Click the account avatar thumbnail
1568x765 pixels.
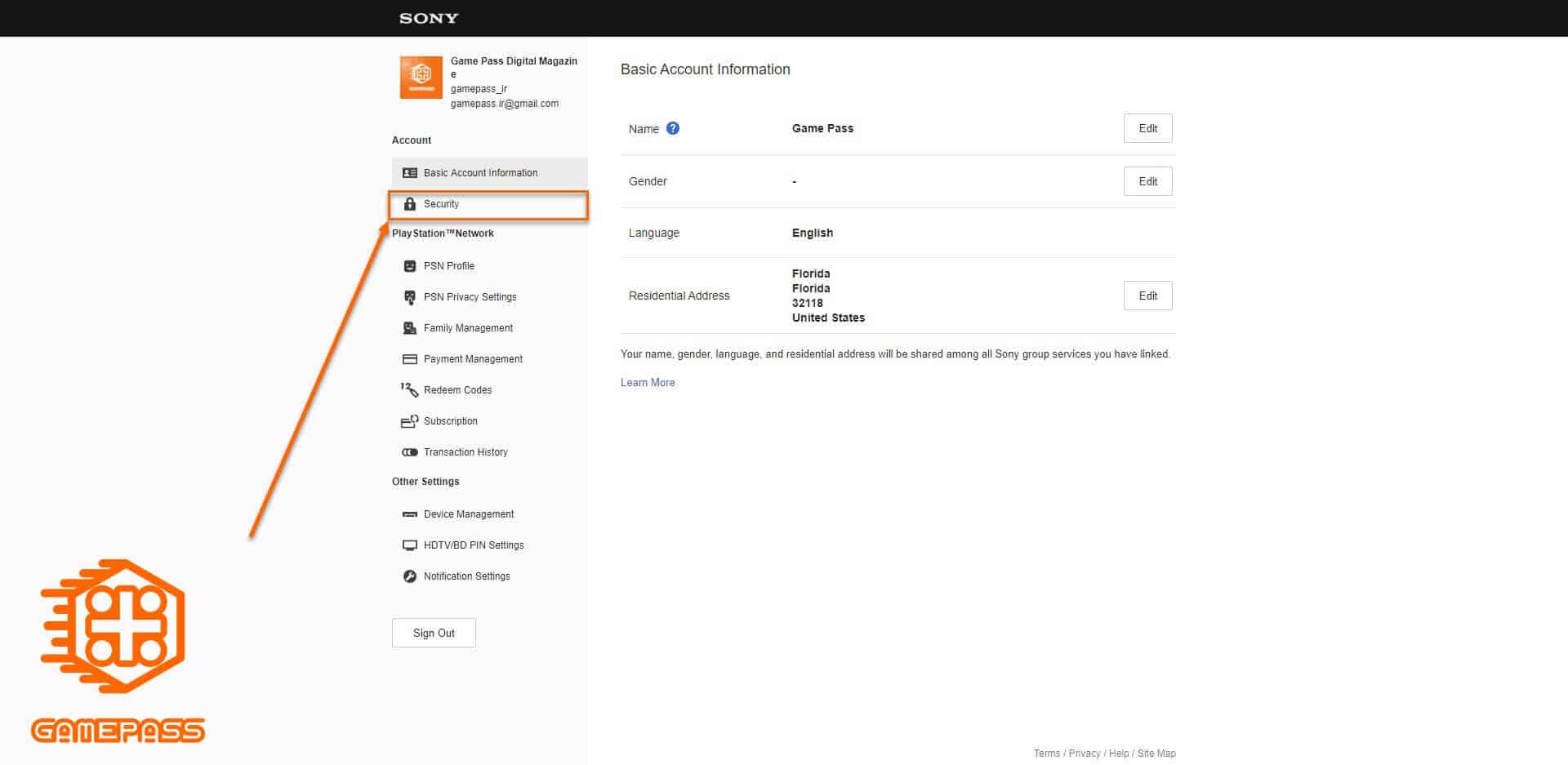tap(421, 77)
